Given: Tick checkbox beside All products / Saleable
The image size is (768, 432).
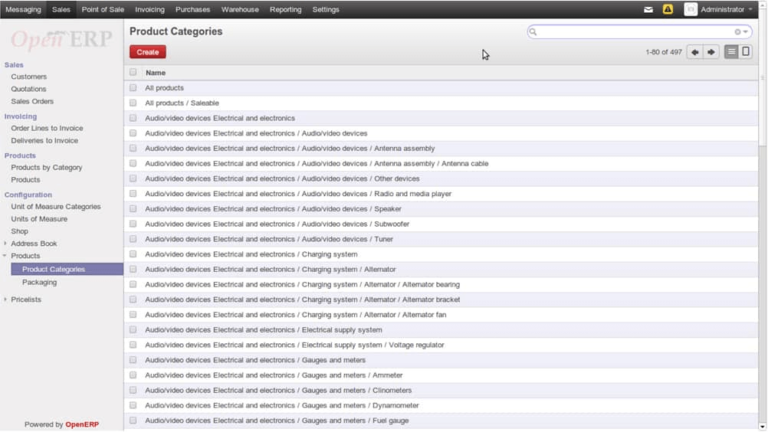Looking at the screenshot, I should (133, 103).
